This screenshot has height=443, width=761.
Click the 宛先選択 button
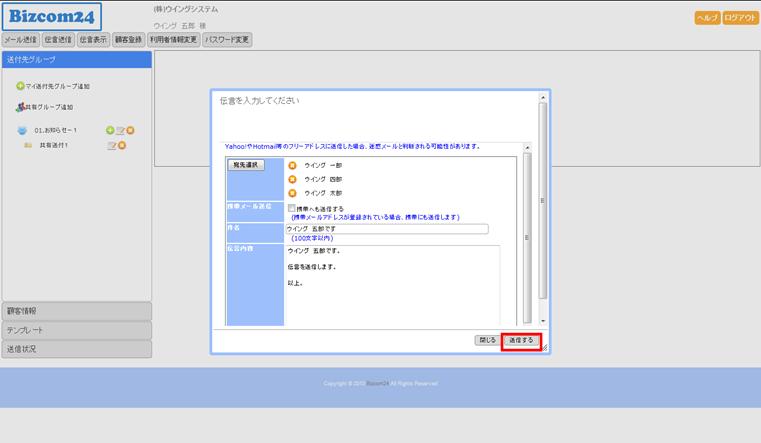[246, 165]
